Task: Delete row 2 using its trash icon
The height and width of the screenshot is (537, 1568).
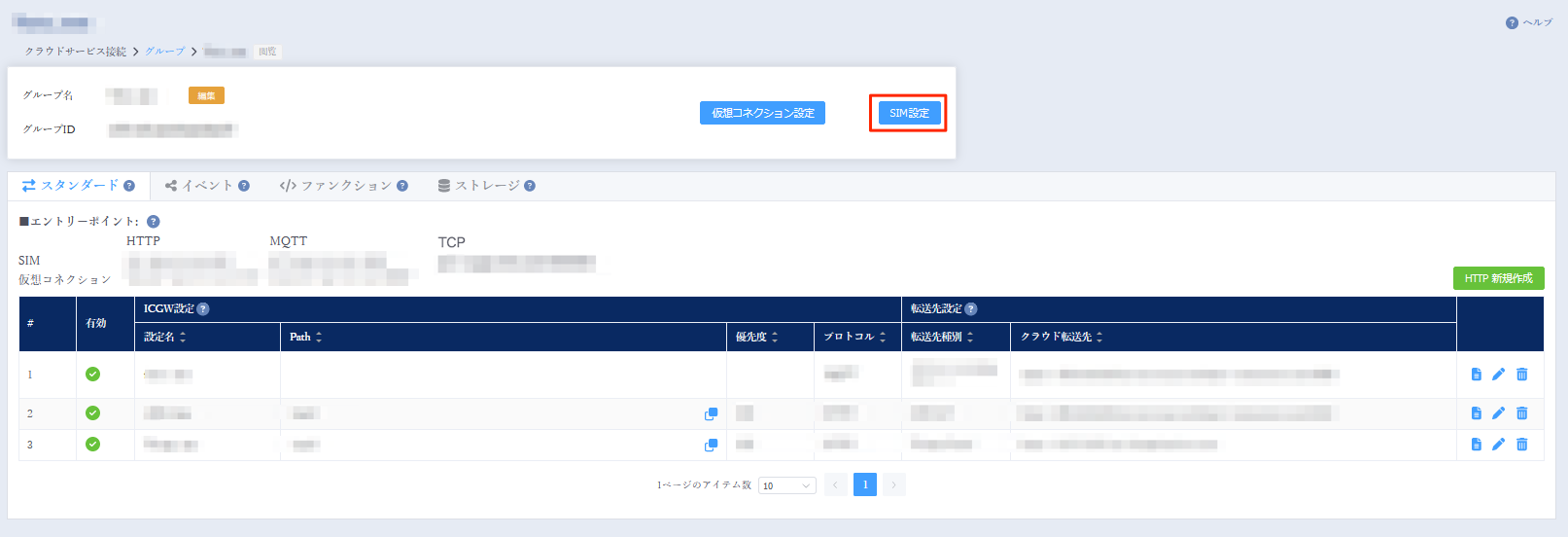Action: tap(1521, 413)
